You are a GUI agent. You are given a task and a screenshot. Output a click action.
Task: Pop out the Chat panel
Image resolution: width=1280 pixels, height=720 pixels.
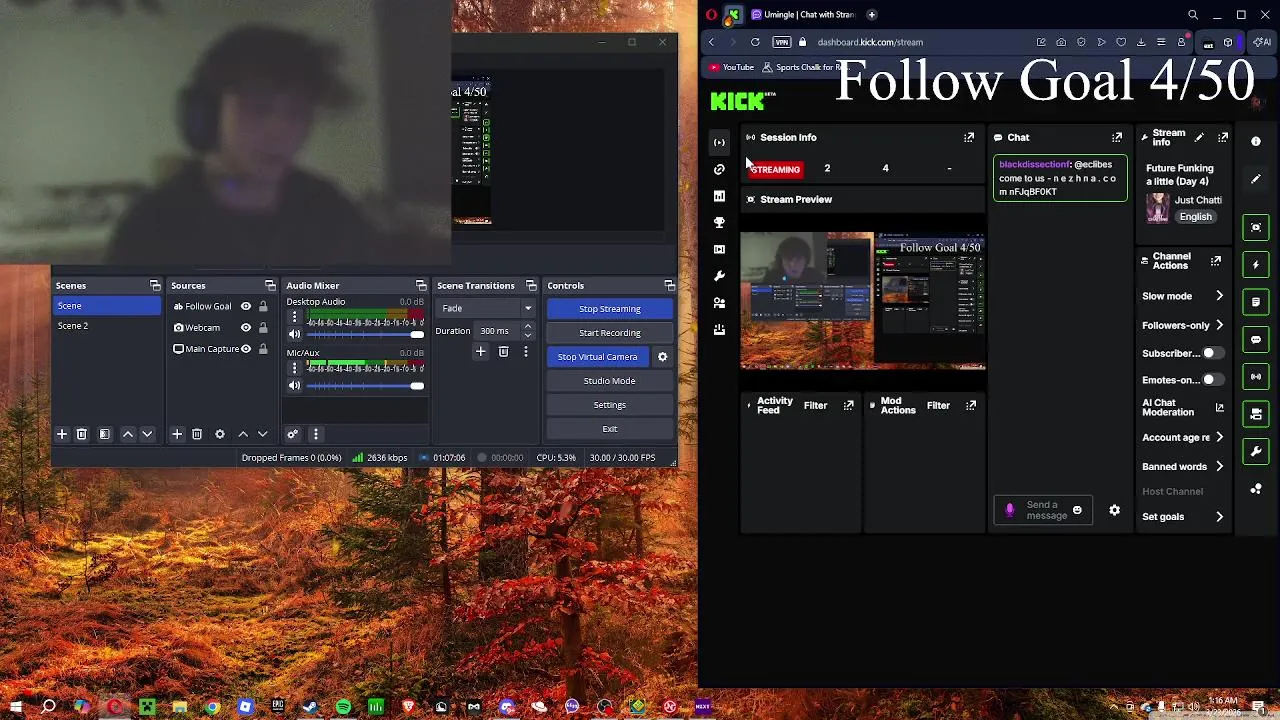point(1117,138)
